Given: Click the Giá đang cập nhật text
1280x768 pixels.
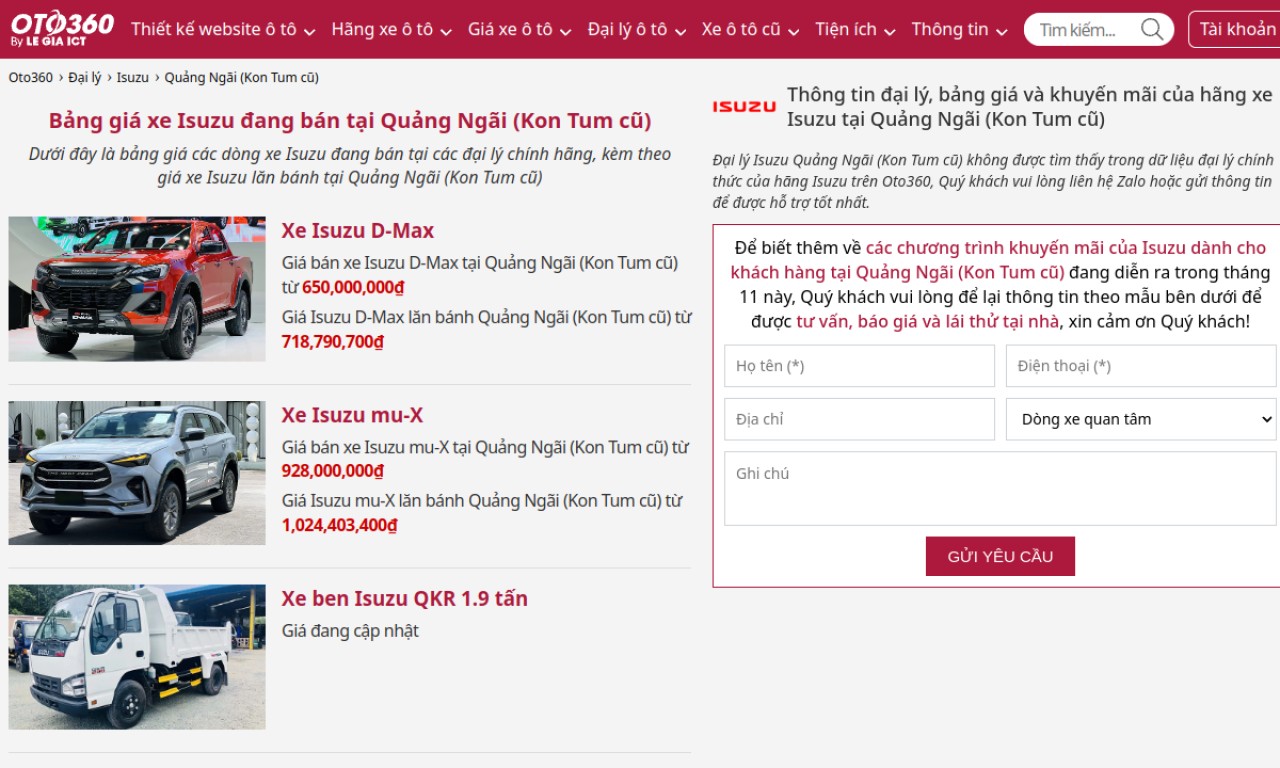Looking at the screenshot, I should click(350, 630).
